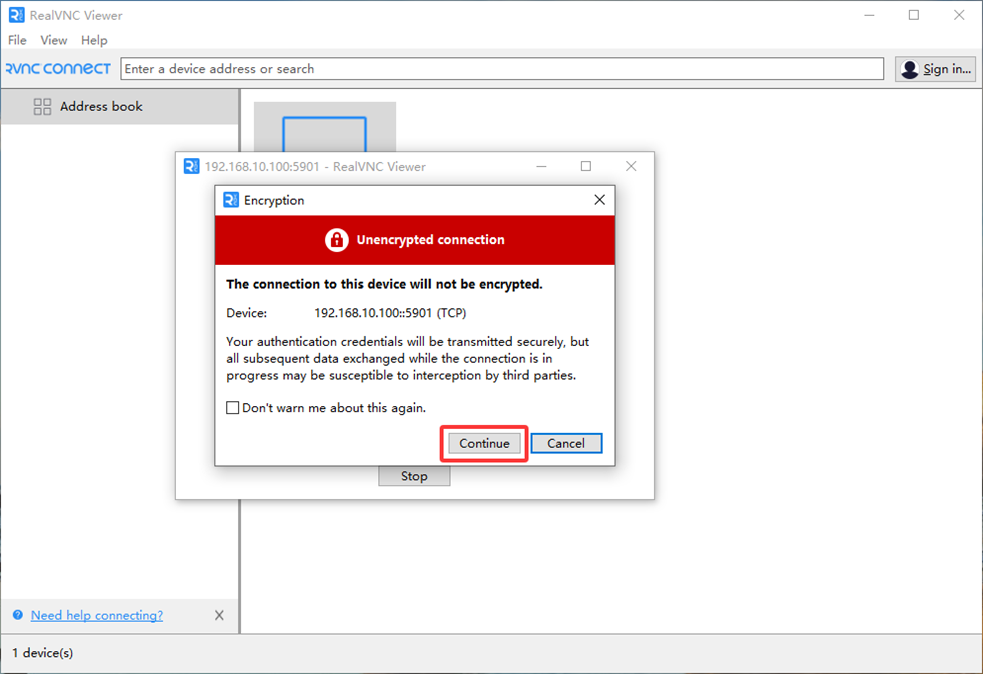Close the 192.168.10.100:5901 connection window
Screen dimensions: 983x674
631,166
